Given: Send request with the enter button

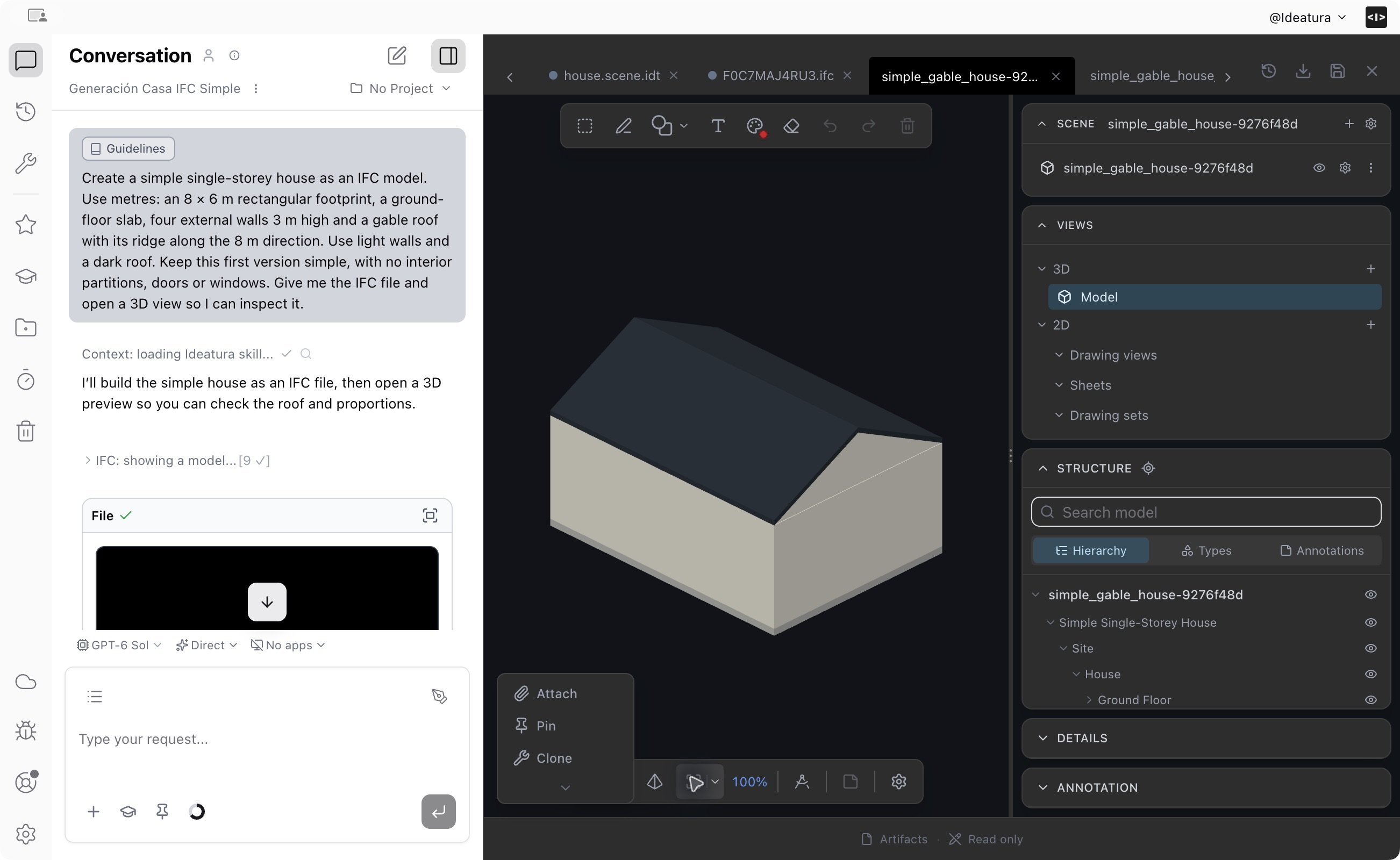Looking at the screenshot, I should point(438,812).
